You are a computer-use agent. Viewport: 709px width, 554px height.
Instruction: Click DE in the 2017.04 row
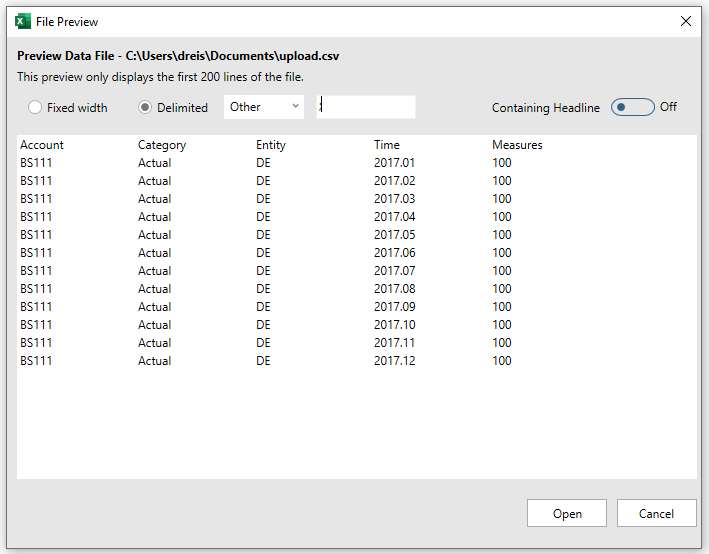tap(263, 217)
